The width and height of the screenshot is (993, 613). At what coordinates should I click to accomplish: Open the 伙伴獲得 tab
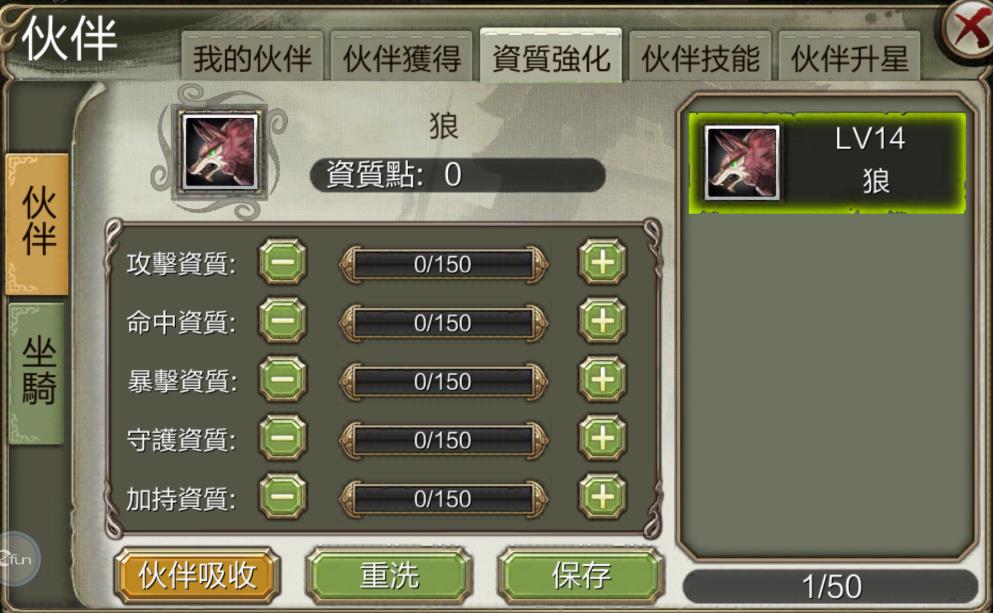tap(402, 58)
